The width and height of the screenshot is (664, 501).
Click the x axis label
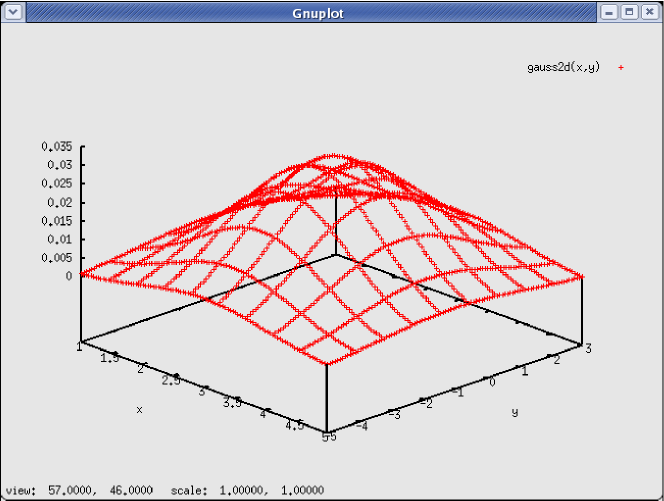pyautogui.click(x=139, y=410)
